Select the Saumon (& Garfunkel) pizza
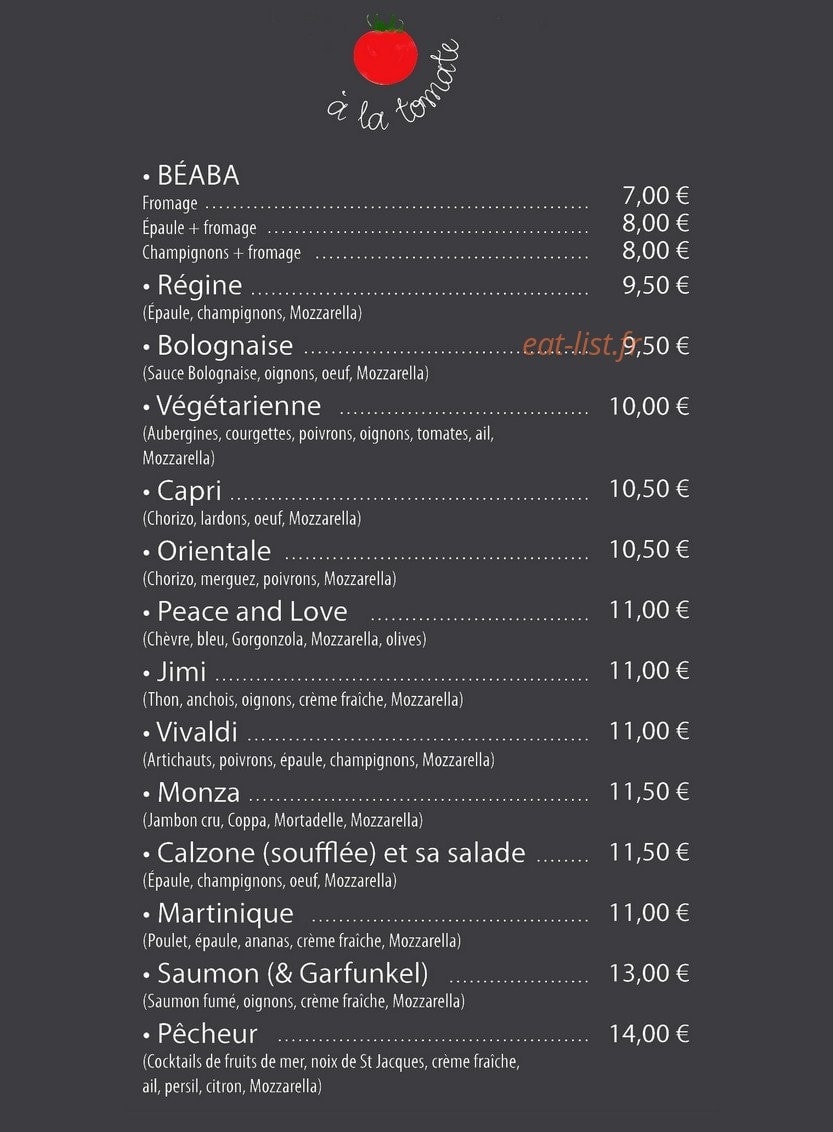 tap(292, 974)
